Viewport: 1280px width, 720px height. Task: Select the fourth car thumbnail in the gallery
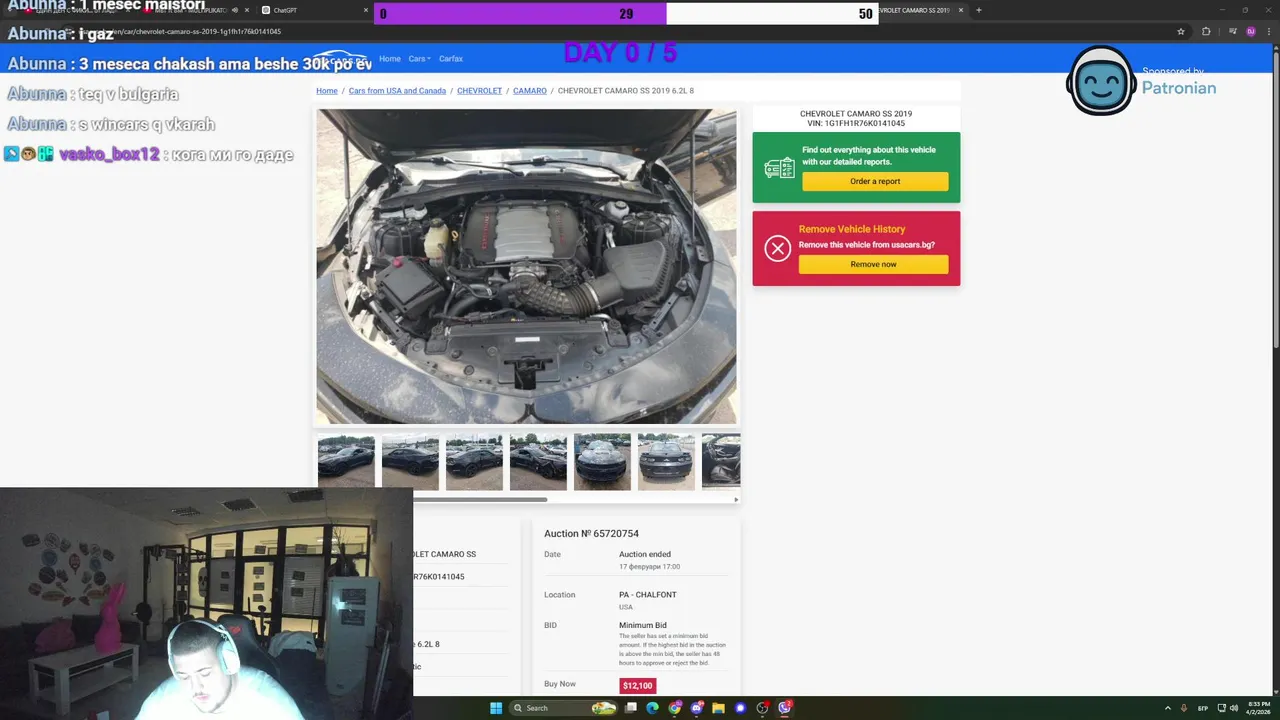pos(538,461)
